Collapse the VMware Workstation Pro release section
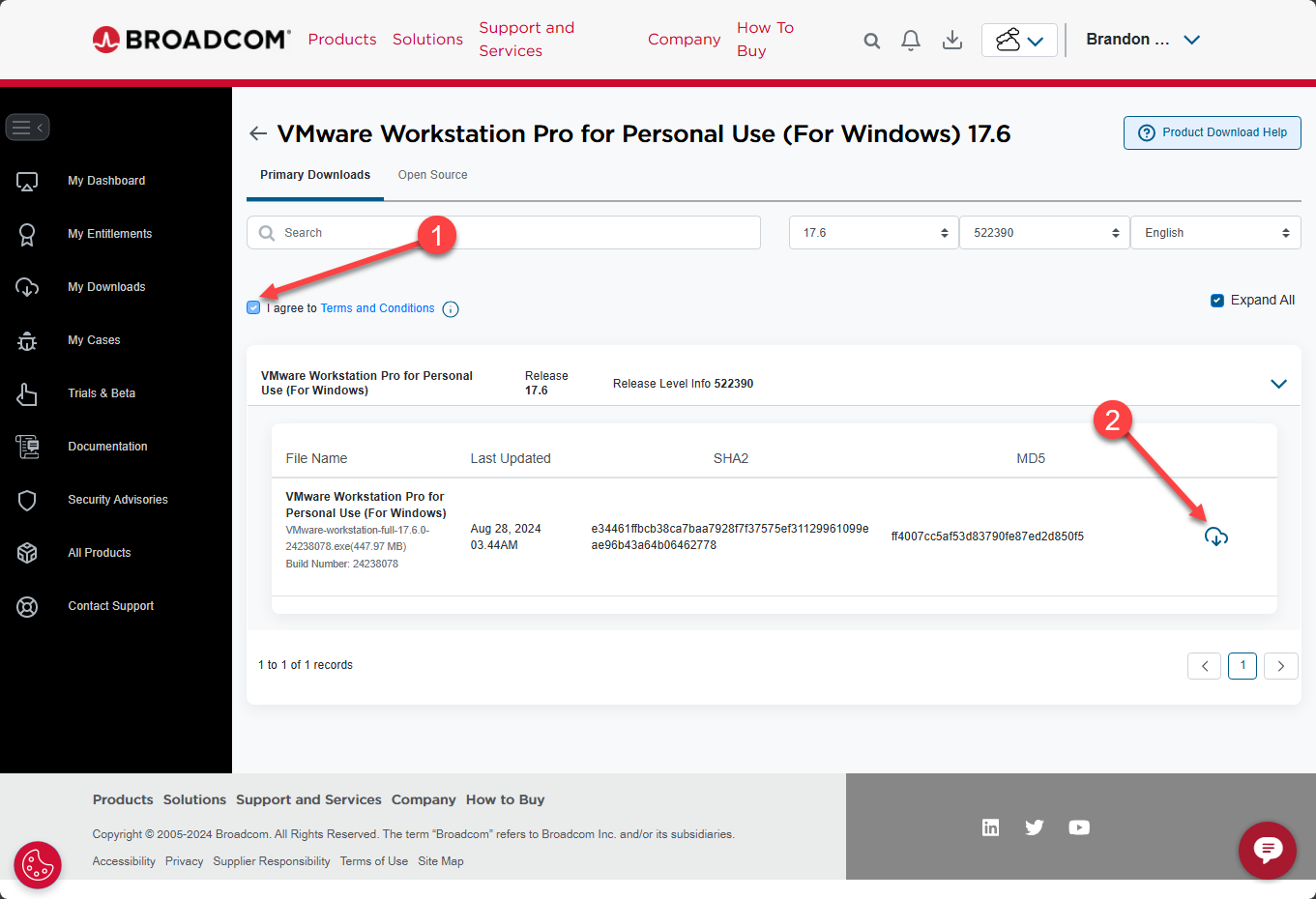1316x899 pixels. click(x=1278, y=384)
